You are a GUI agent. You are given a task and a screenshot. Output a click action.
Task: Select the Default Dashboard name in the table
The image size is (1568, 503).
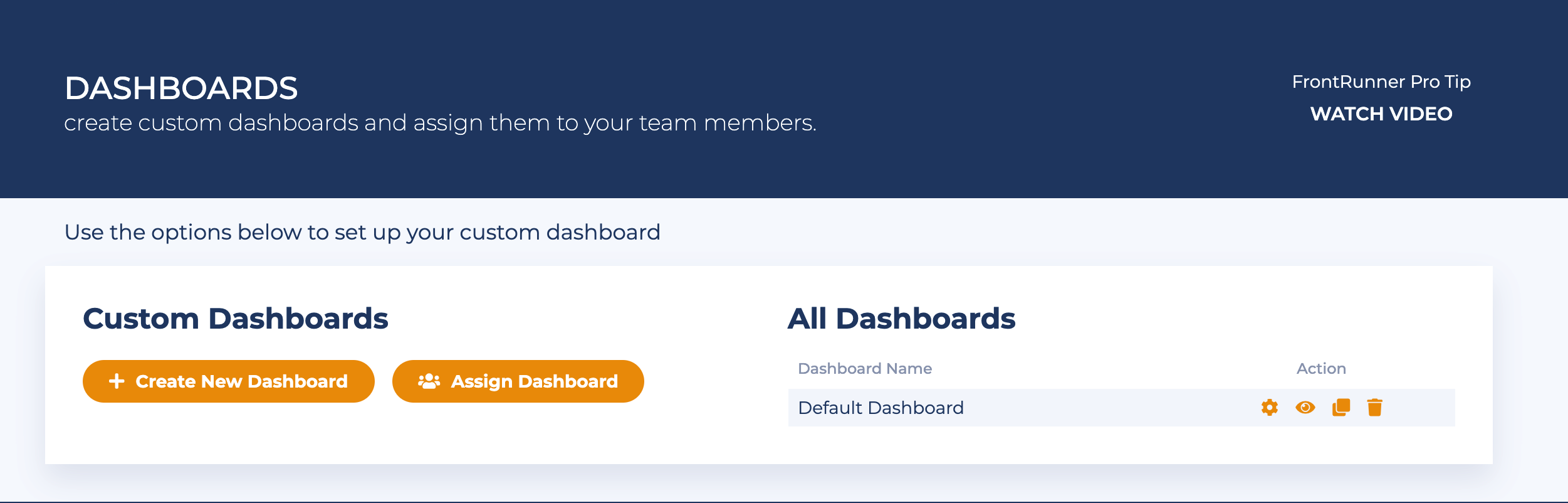tap(881, 408)
